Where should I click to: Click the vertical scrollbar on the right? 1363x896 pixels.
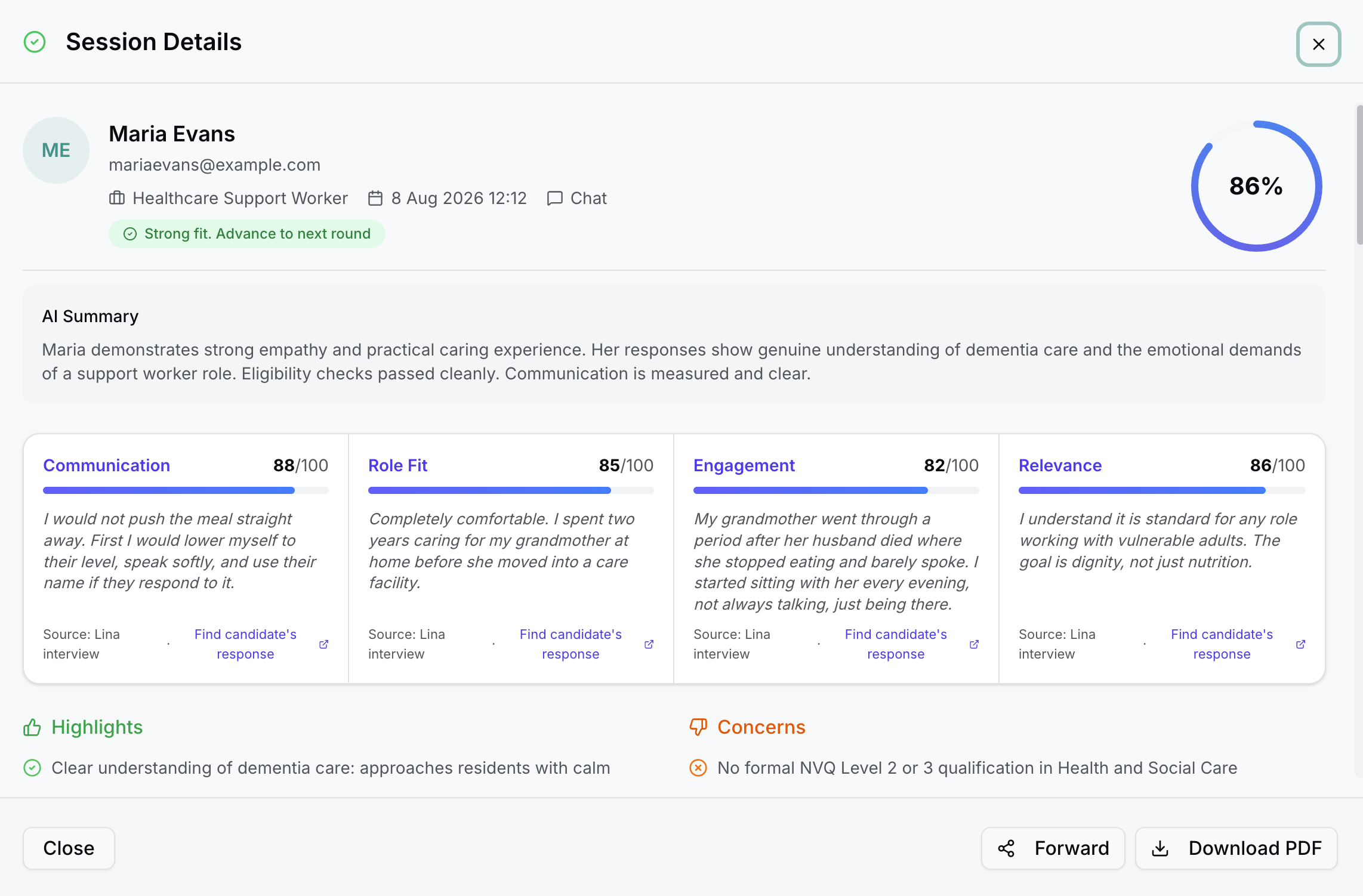point(1359,174)
